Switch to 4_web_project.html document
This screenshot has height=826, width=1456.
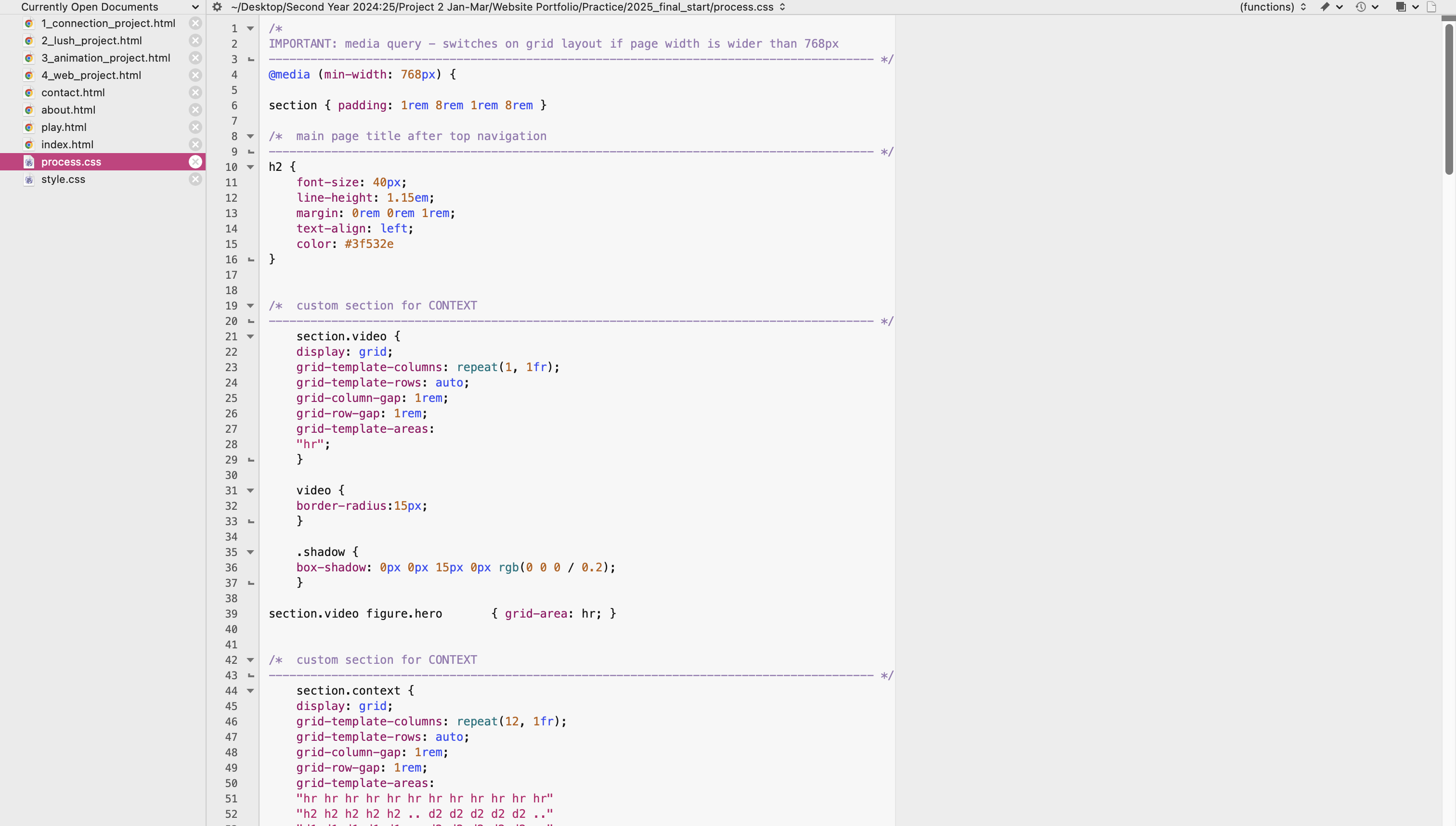[x=91, y=76]
